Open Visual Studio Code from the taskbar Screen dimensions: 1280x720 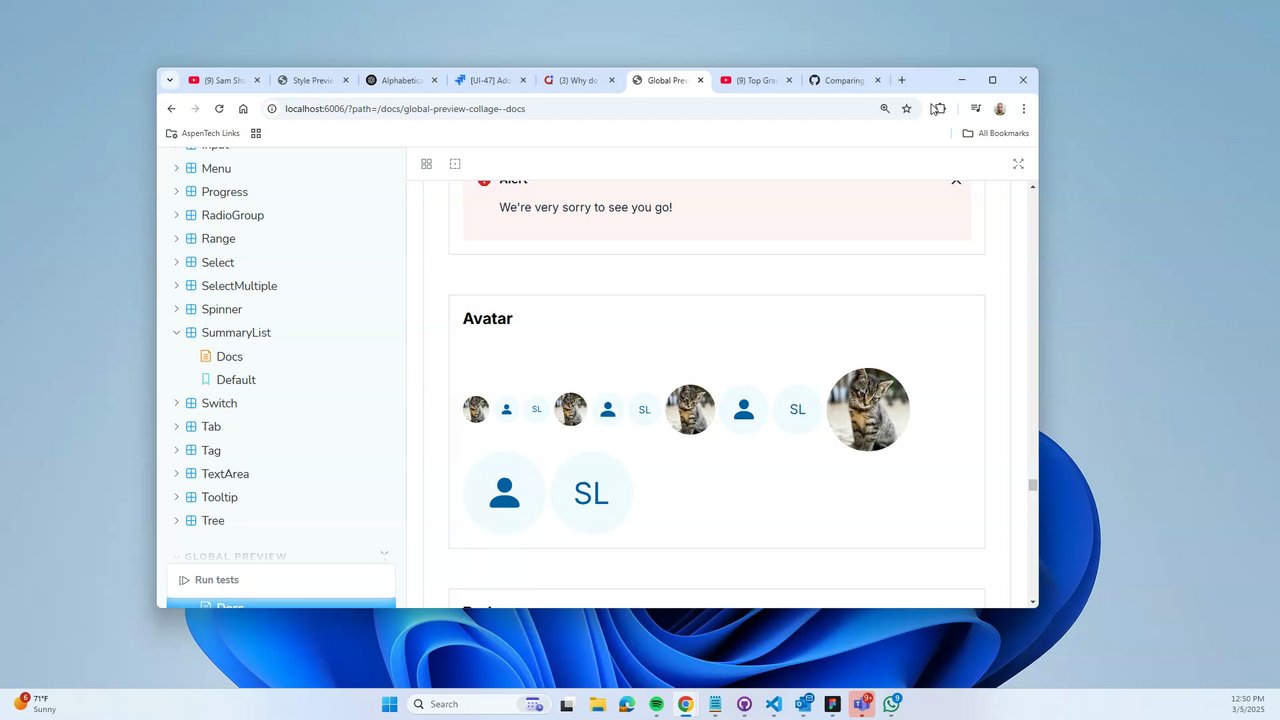pyautogui.click(x=773, y=704)
